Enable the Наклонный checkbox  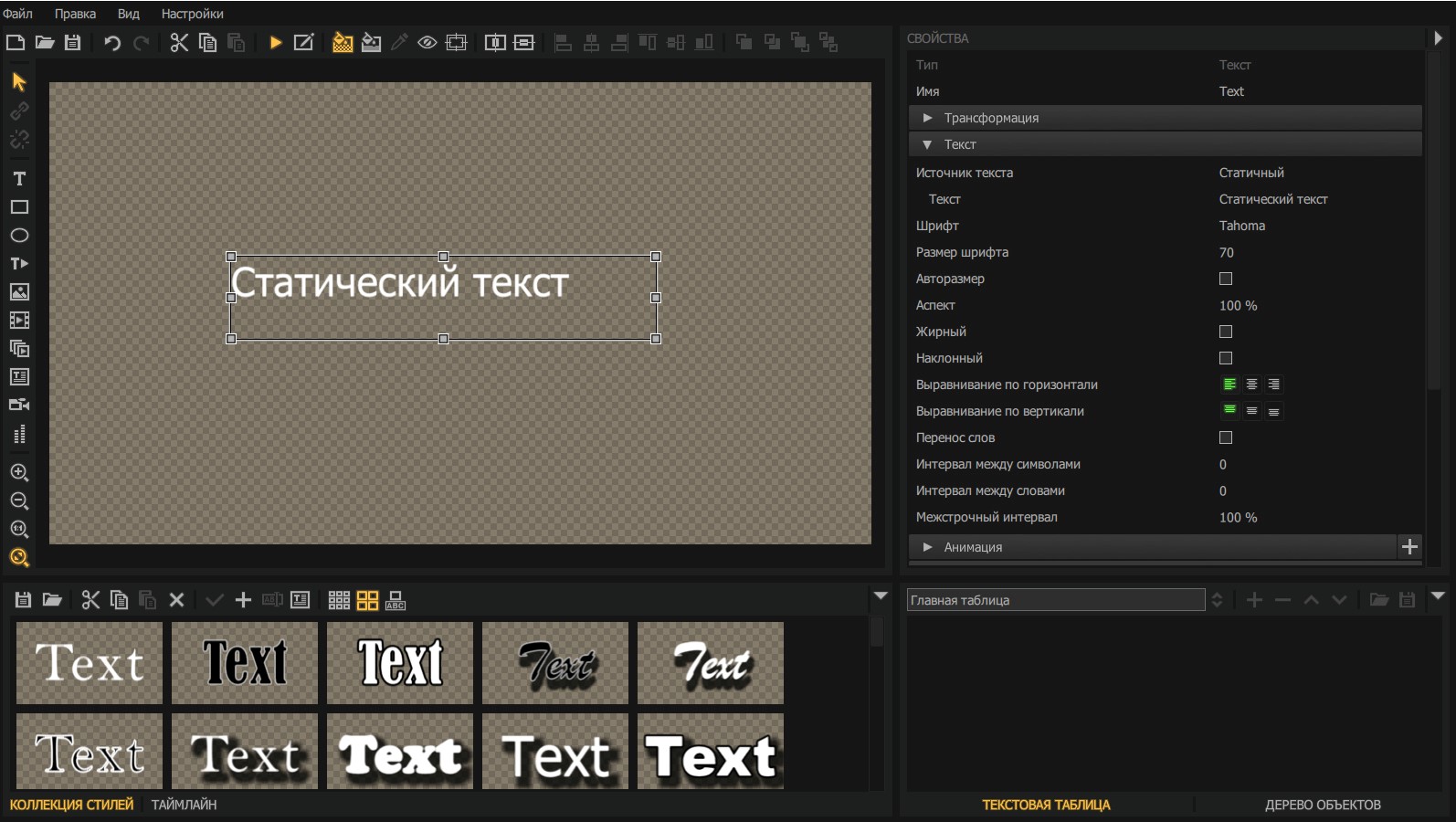tap(1226, 358)
